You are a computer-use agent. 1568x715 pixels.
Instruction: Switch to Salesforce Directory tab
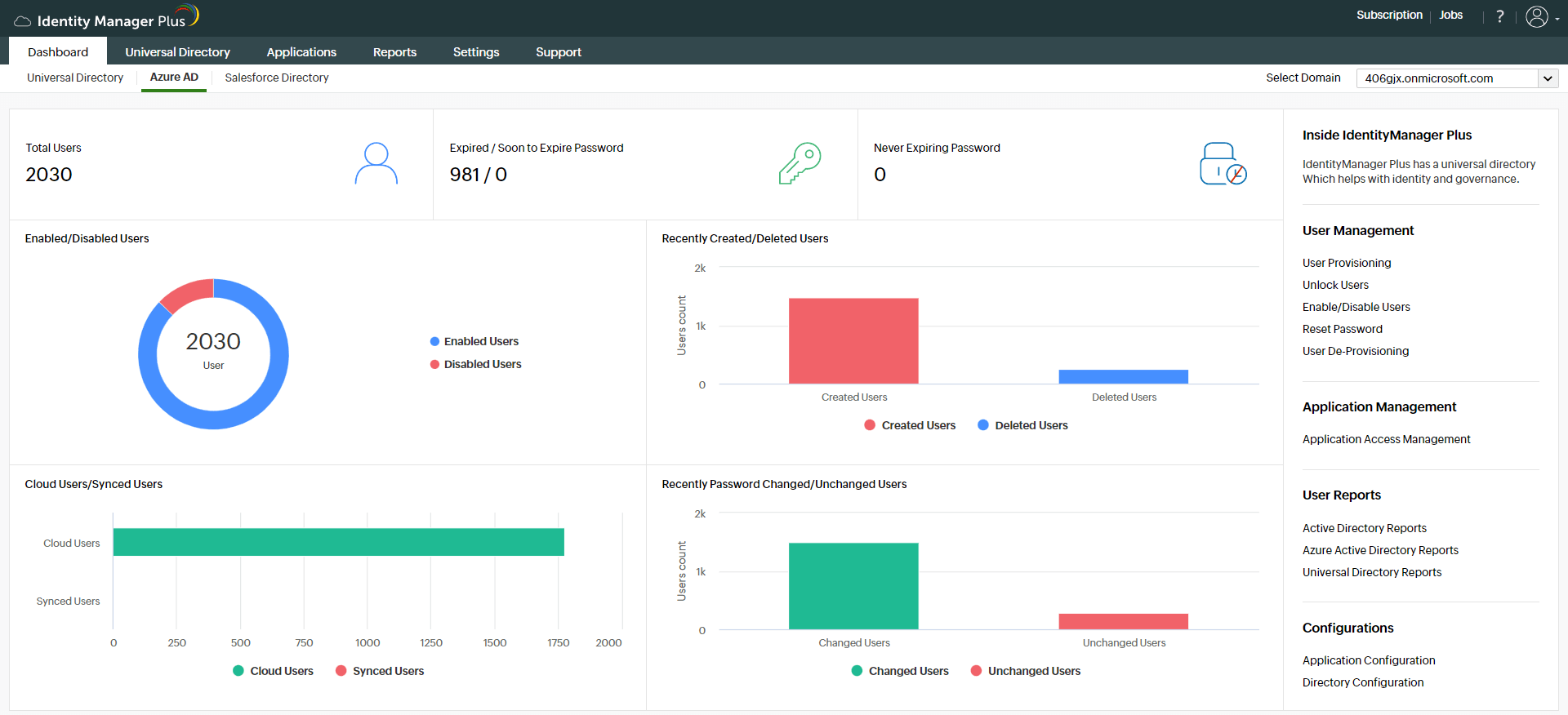click(277, 78)
